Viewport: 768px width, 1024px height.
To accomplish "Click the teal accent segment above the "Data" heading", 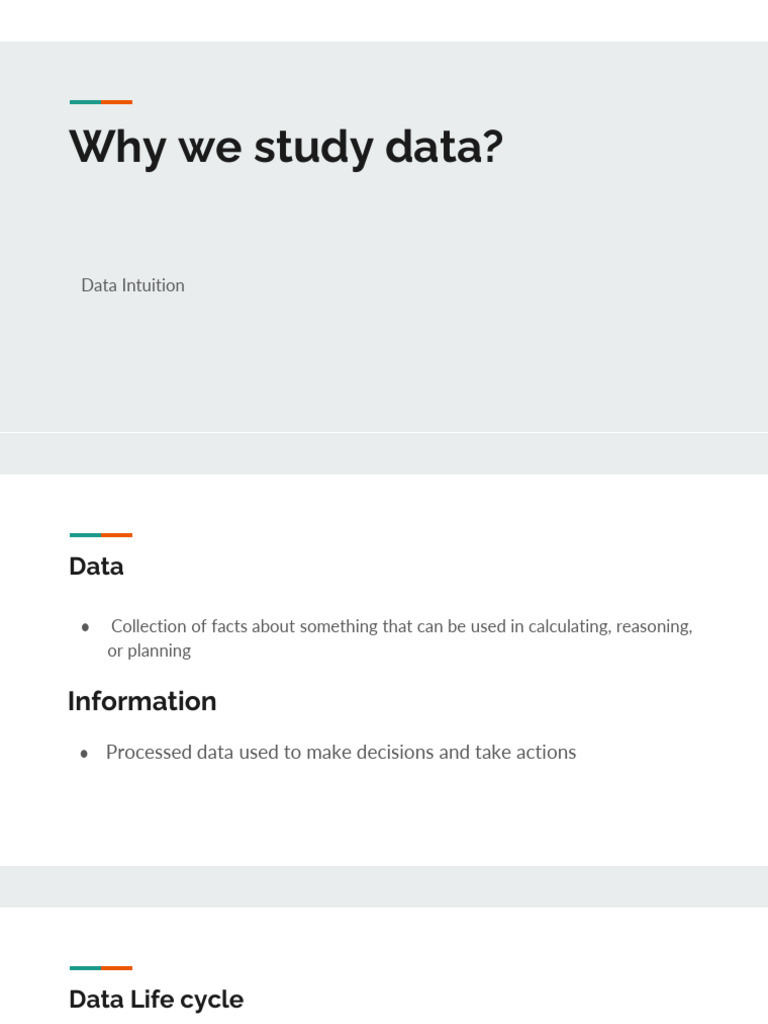I will coord(85,535).
